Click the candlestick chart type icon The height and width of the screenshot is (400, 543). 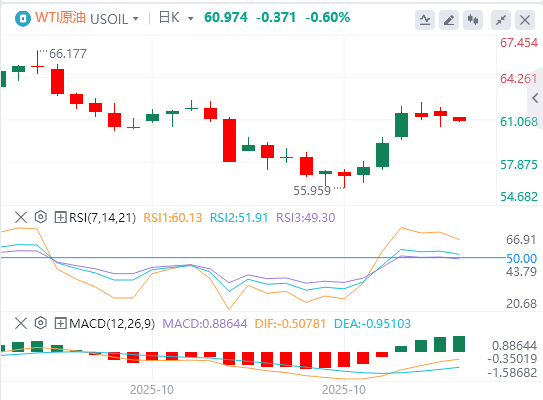[x=473, y=20]
